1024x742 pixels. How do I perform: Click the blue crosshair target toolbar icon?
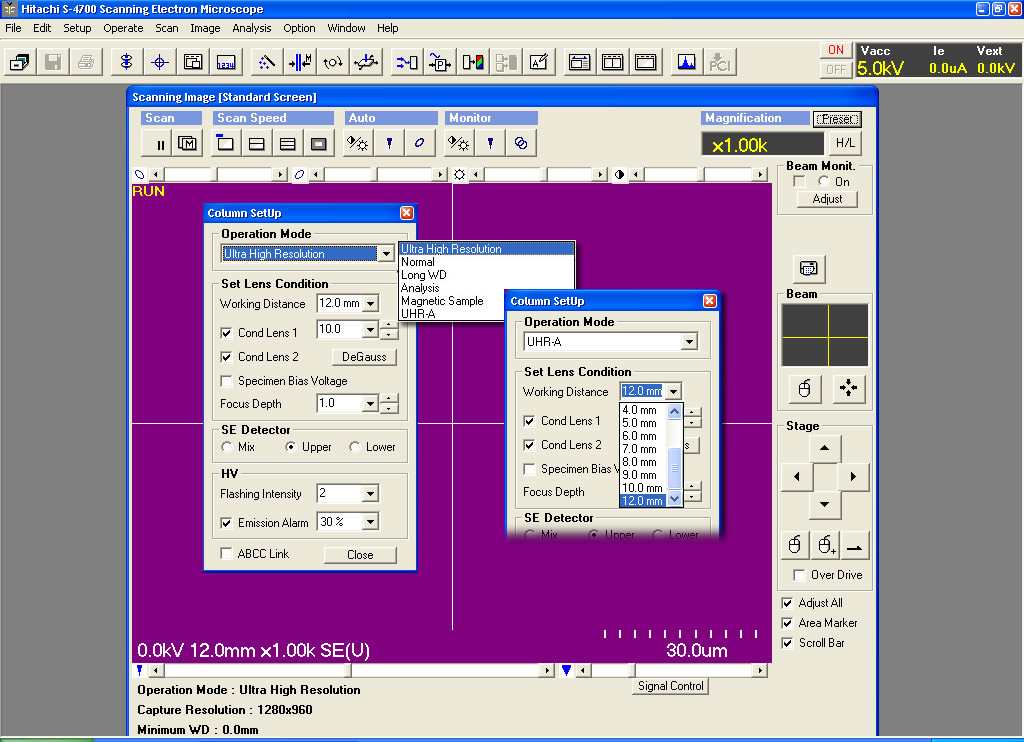159,63
